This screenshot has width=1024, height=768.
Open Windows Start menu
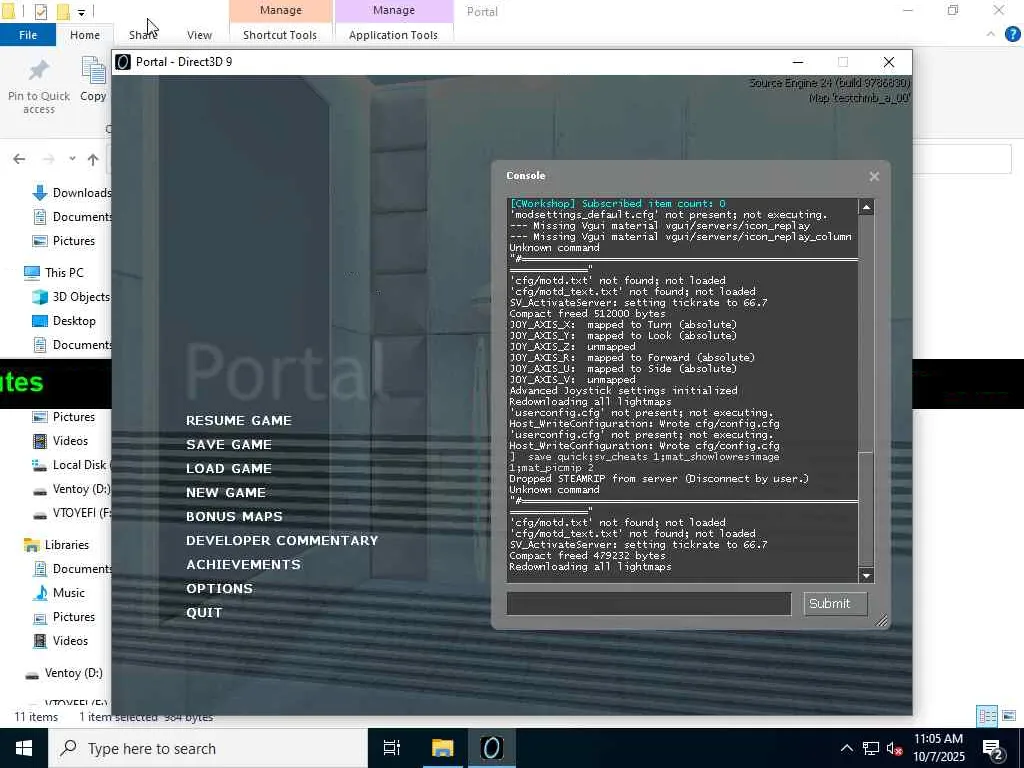click(24, 748)
